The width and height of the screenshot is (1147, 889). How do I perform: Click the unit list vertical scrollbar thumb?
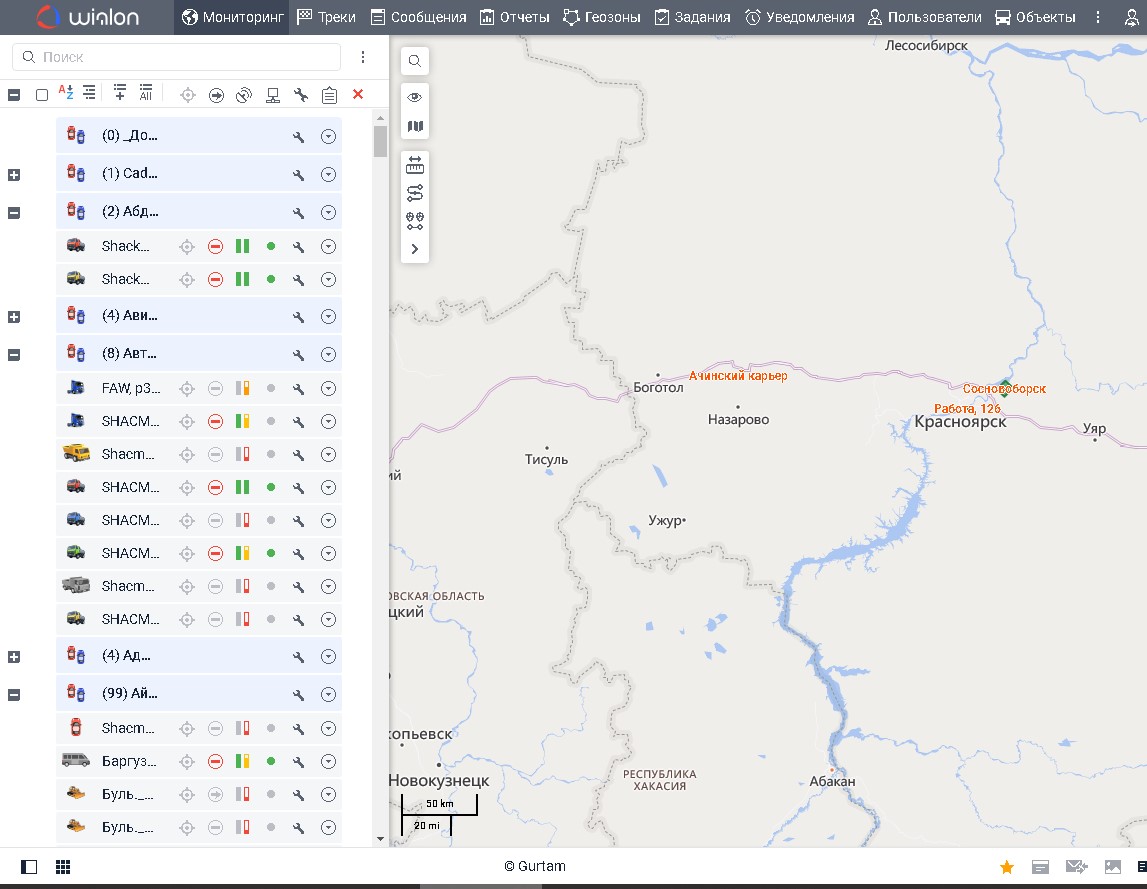click(380, 141)
